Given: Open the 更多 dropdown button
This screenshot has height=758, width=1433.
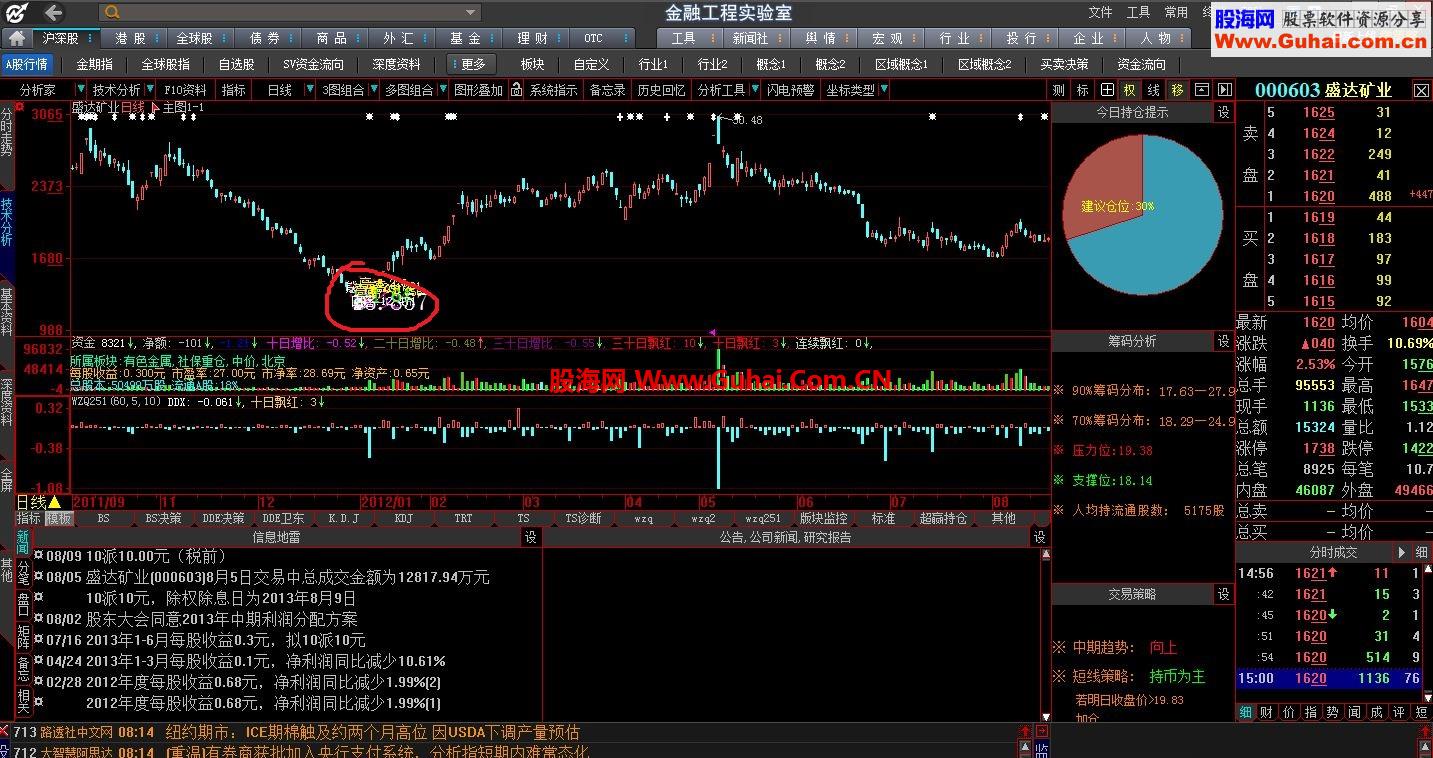Looking at the screenshot, I should pos(473,64).
